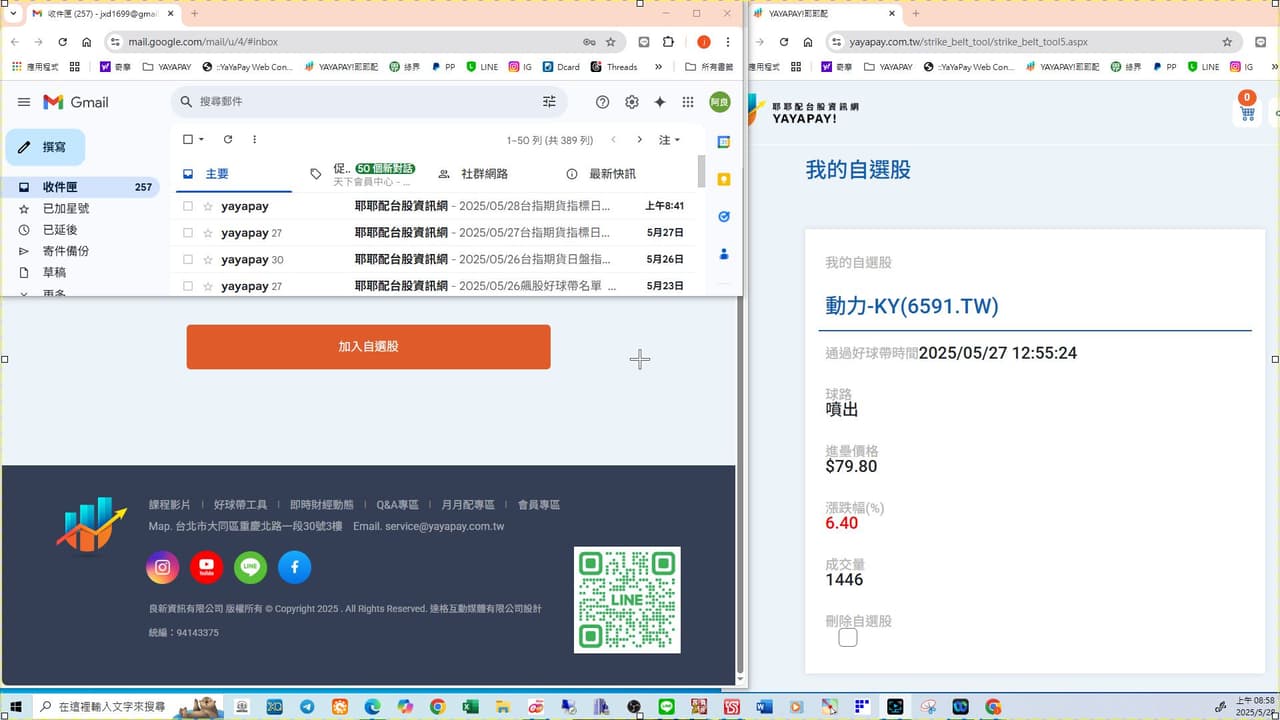
Task: Open shopping cart icon on YAYAPAY page
Action: [1247, 112]
